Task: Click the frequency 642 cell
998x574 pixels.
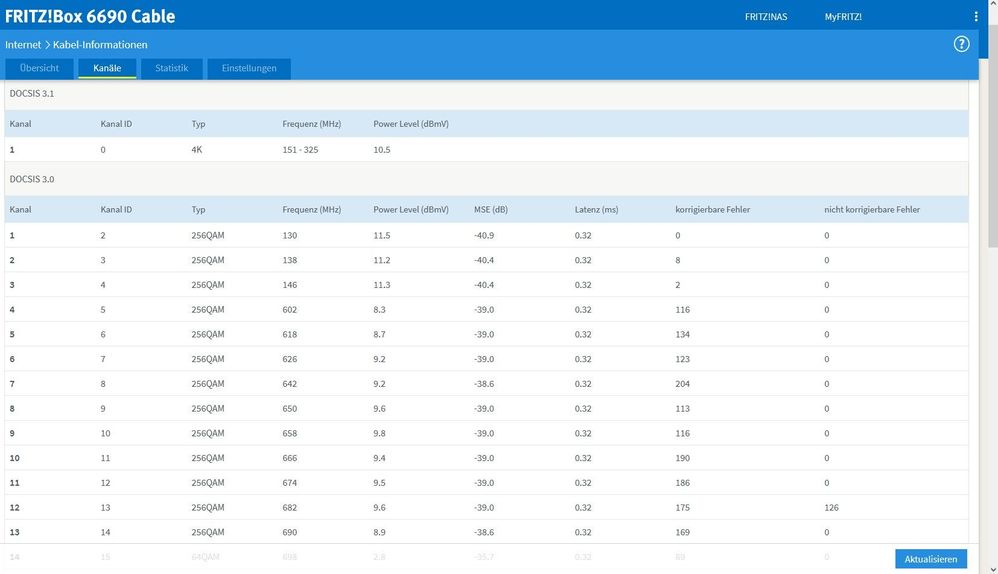Action: (x=290, y=384)
